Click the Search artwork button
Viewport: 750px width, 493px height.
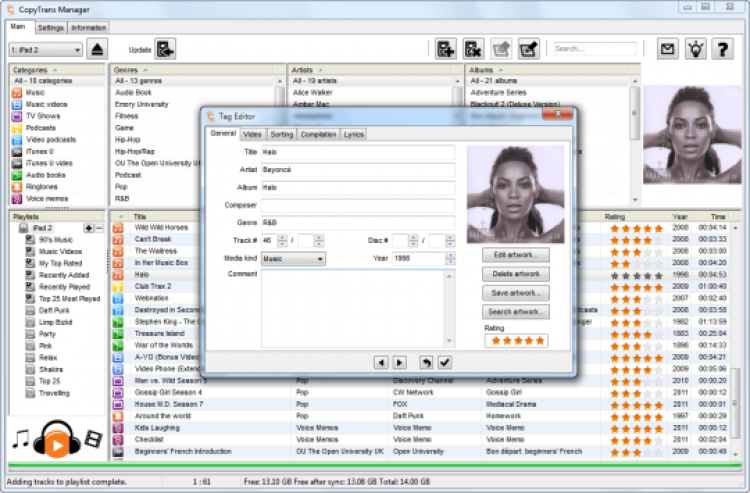click(x=516, y=312)
